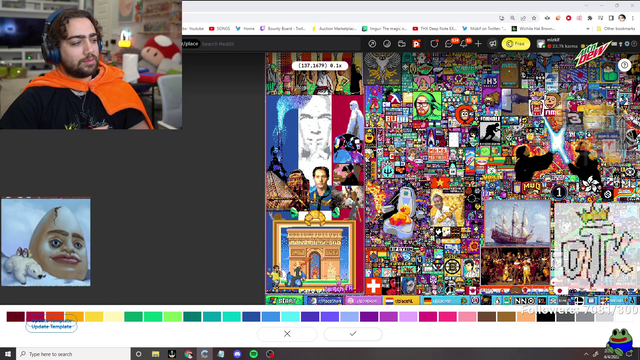The height and width of the screenshot is (360, 640).
Task: Open the SONOS bookmark
Action: point(220,29)
